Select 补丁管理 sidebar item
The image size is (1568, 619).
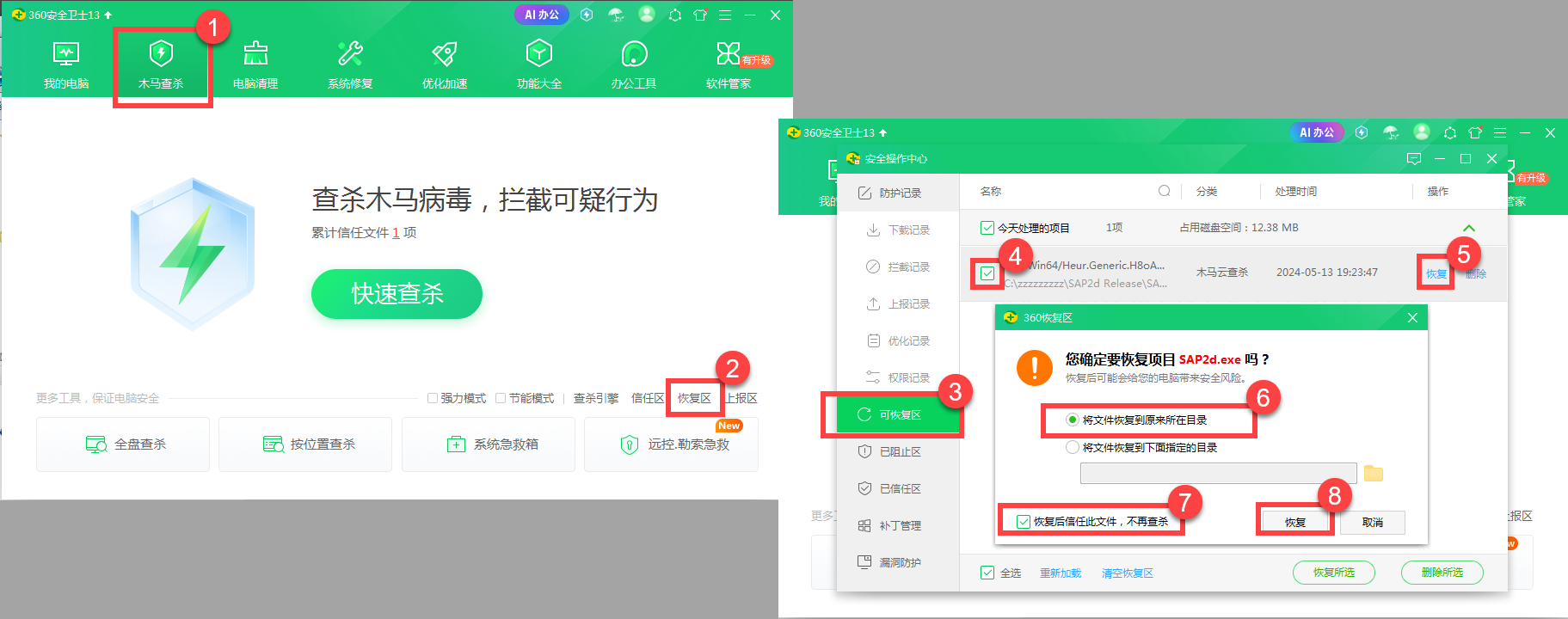(x=898, y=526)
